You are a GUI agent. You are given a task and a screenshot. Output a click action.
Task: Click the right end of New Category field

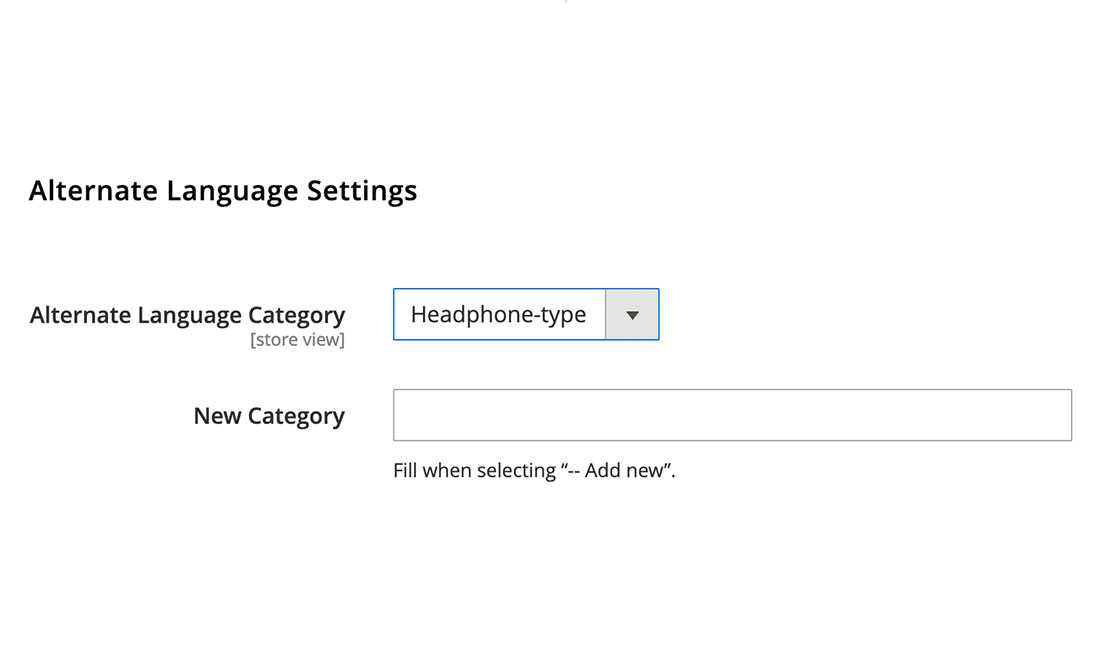pyautogui.click(x=1055, y=415)
